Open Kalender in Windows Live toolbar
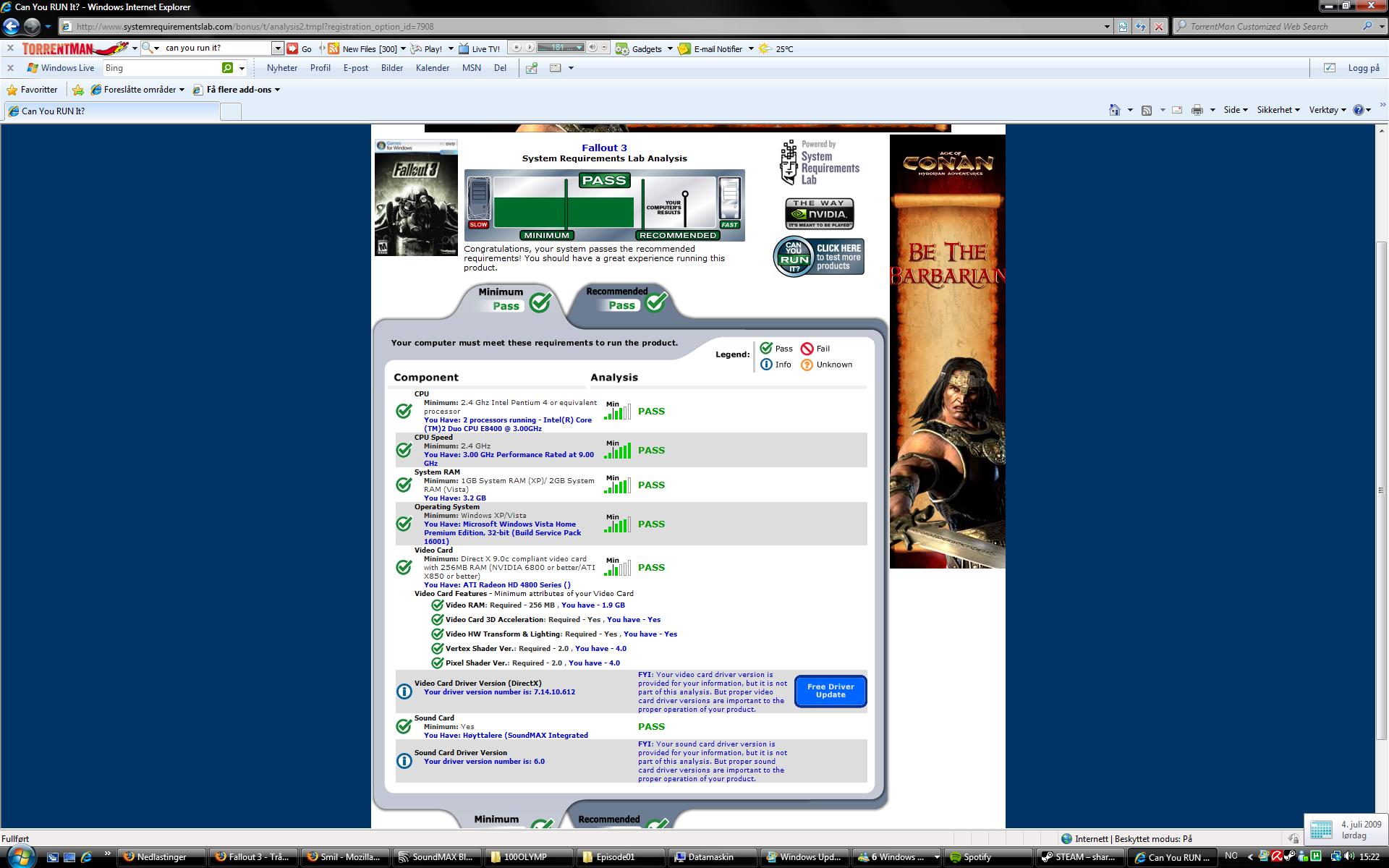The image size is (1389, 868). (x=433, y=67)
